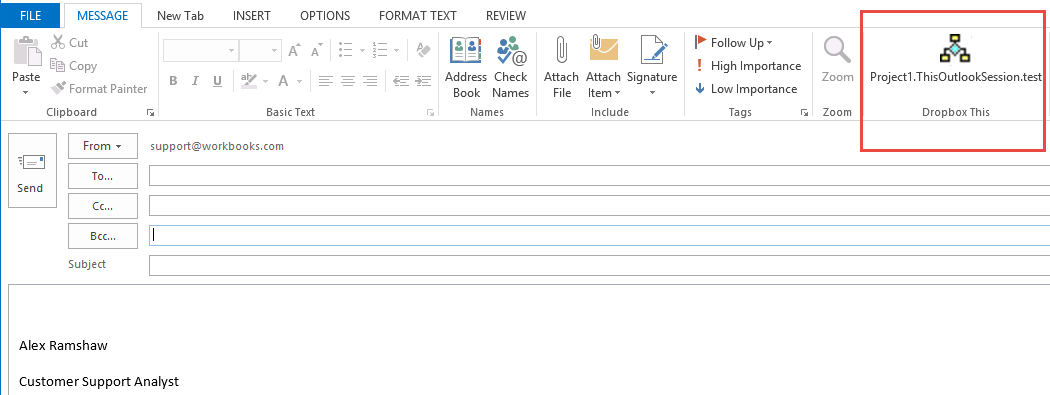Run the Project1.ThisOutlookSession.test macro button
Viewport: 1050px width, 395px height.
(956, 59)
